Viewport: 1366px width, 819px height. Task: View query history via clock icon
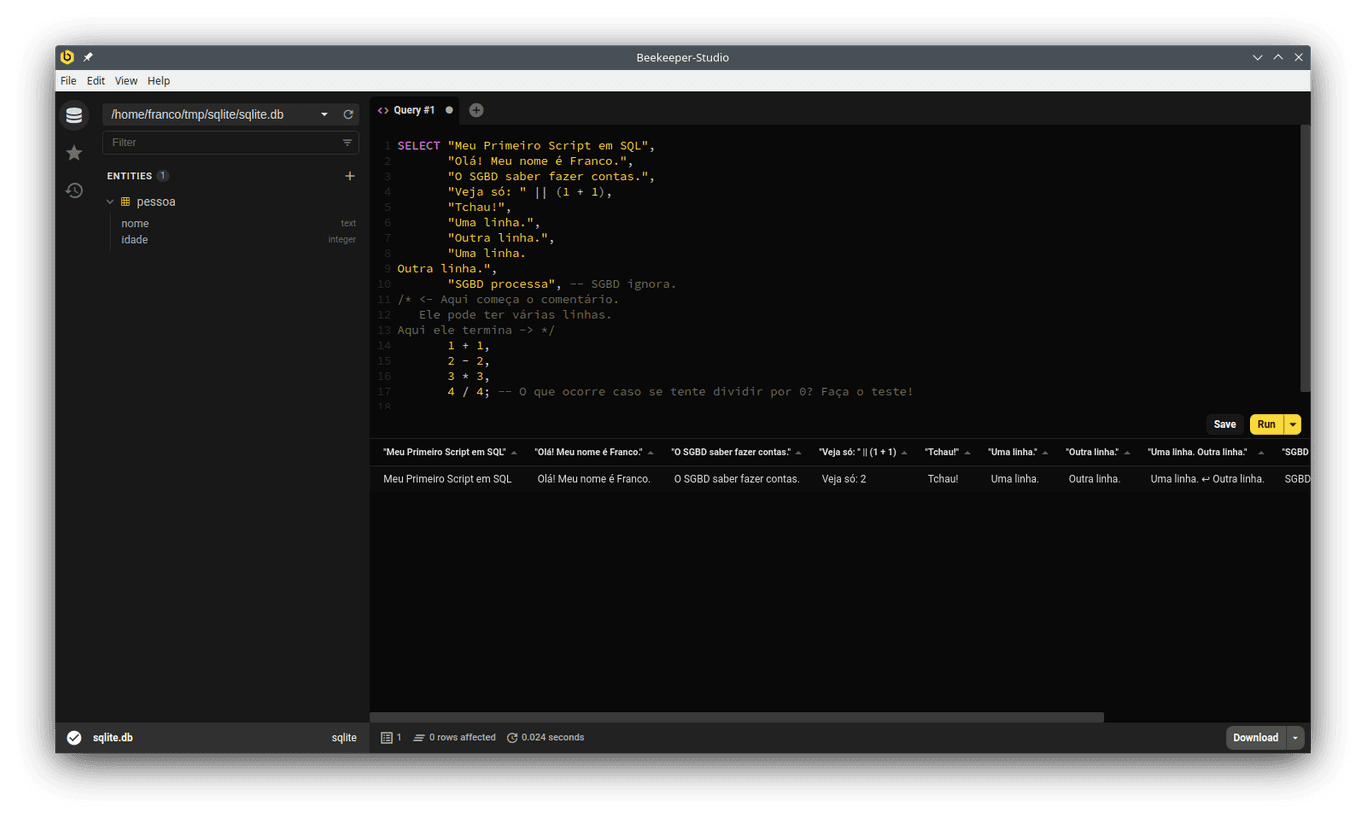[73, 190]
